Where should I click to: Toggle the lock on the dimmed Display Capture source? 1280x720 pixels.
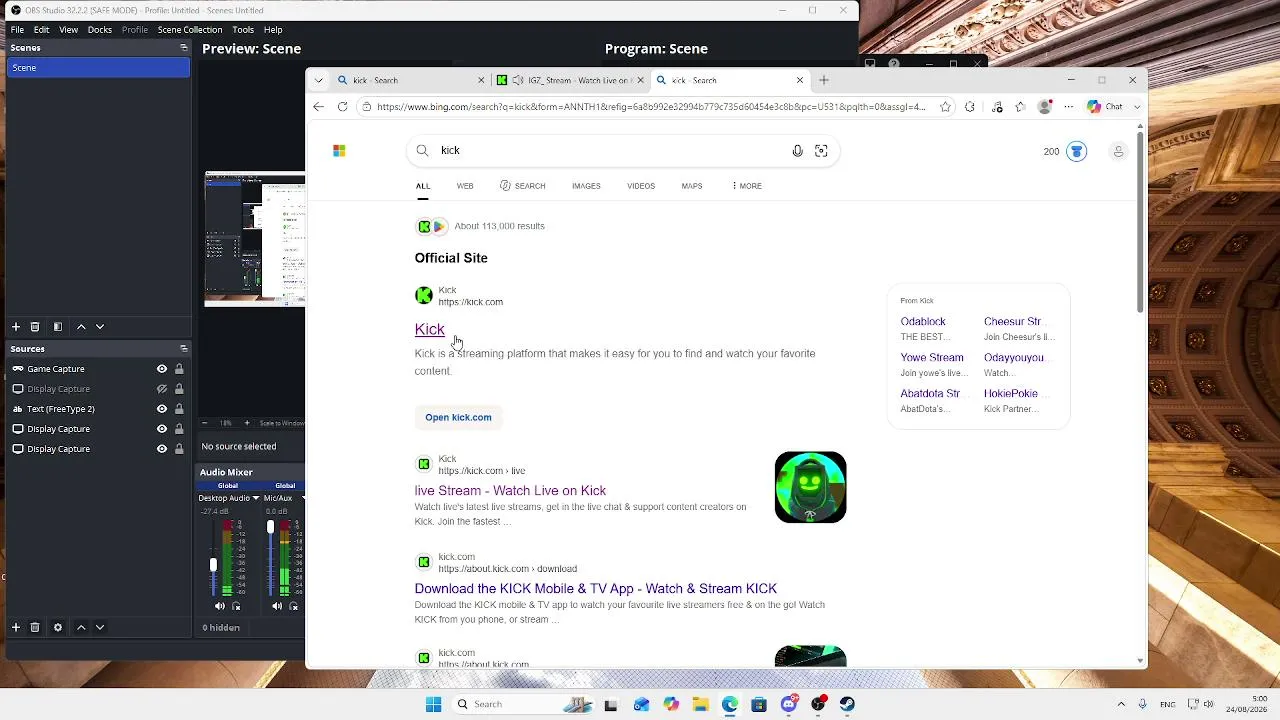click(x=179, y=389)
